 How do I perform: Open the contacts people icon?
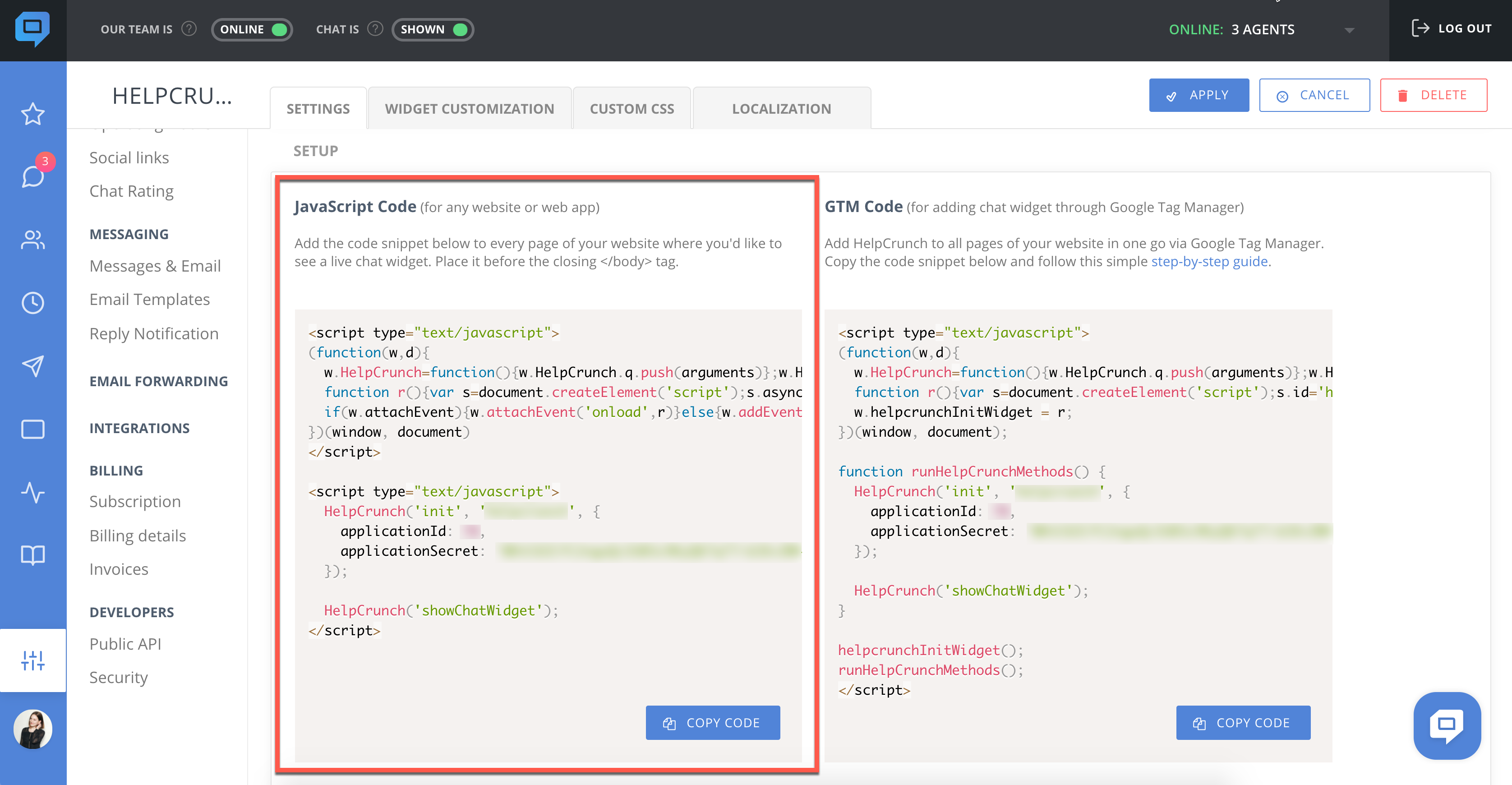(33, 240)
